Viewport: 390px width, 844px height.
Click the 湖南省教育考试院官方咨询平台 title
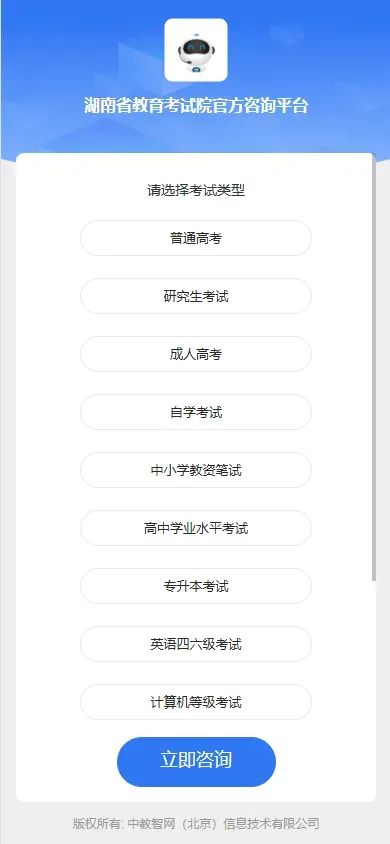pyautogui.click(x=196, y=106)
